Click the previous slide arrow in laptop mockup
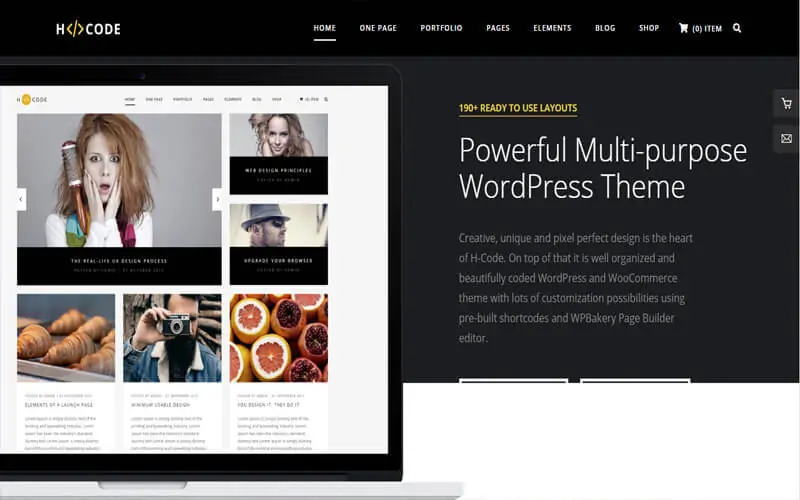800x500 pixels. (21, 199)
